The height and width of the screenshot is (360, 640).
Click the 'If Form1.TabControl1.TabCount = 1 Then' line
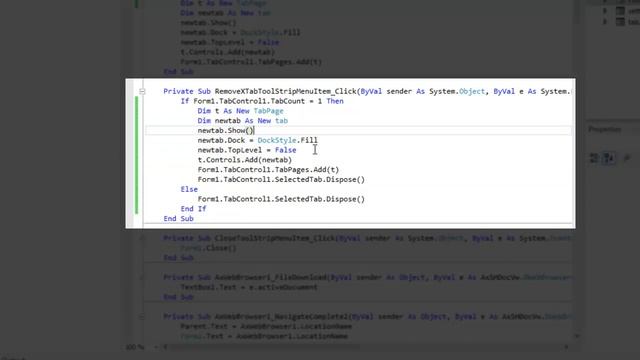point(262,101)
